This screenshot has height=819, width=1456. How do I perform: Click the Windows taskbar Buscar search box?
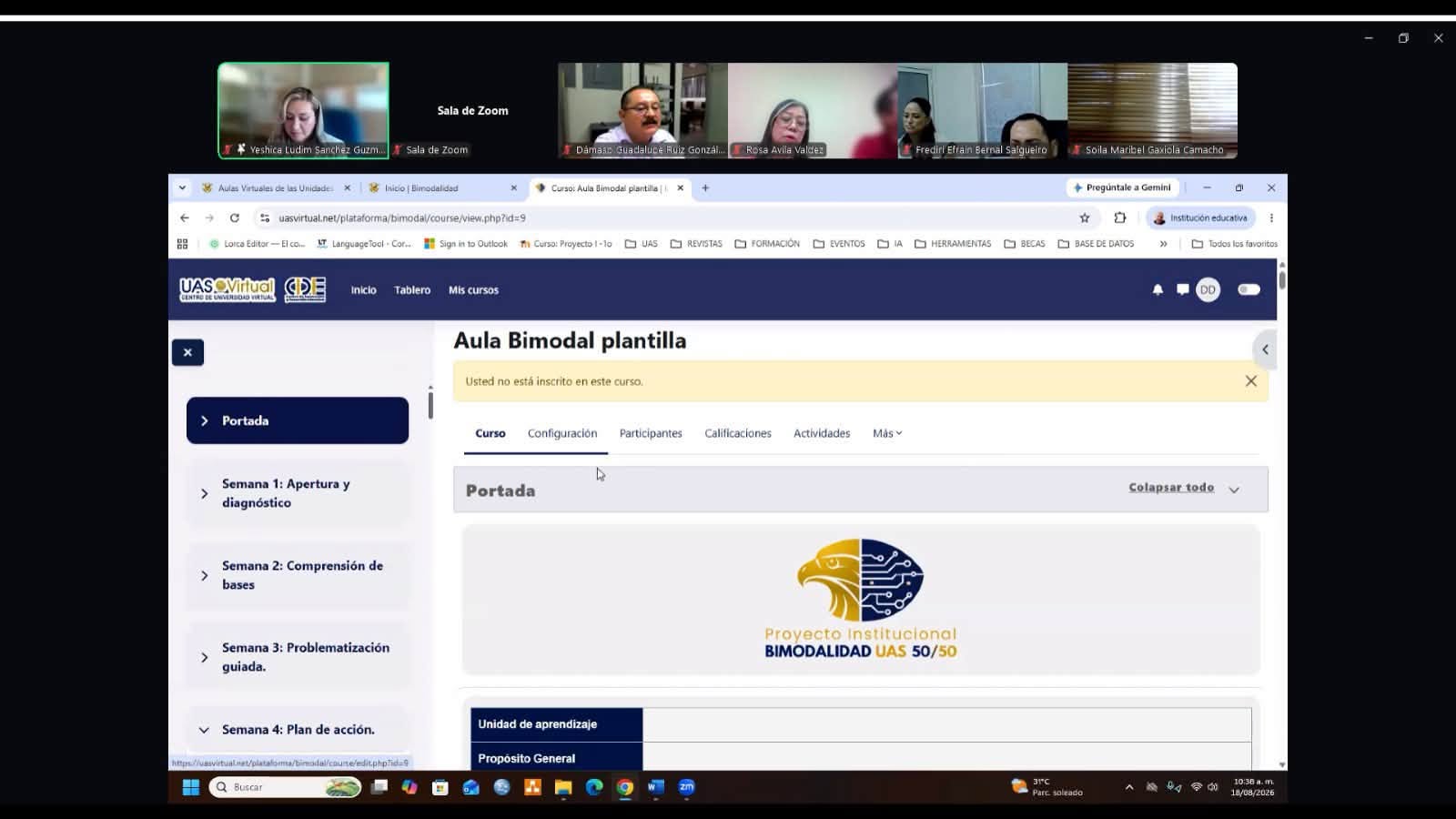(x=285, y=787)
